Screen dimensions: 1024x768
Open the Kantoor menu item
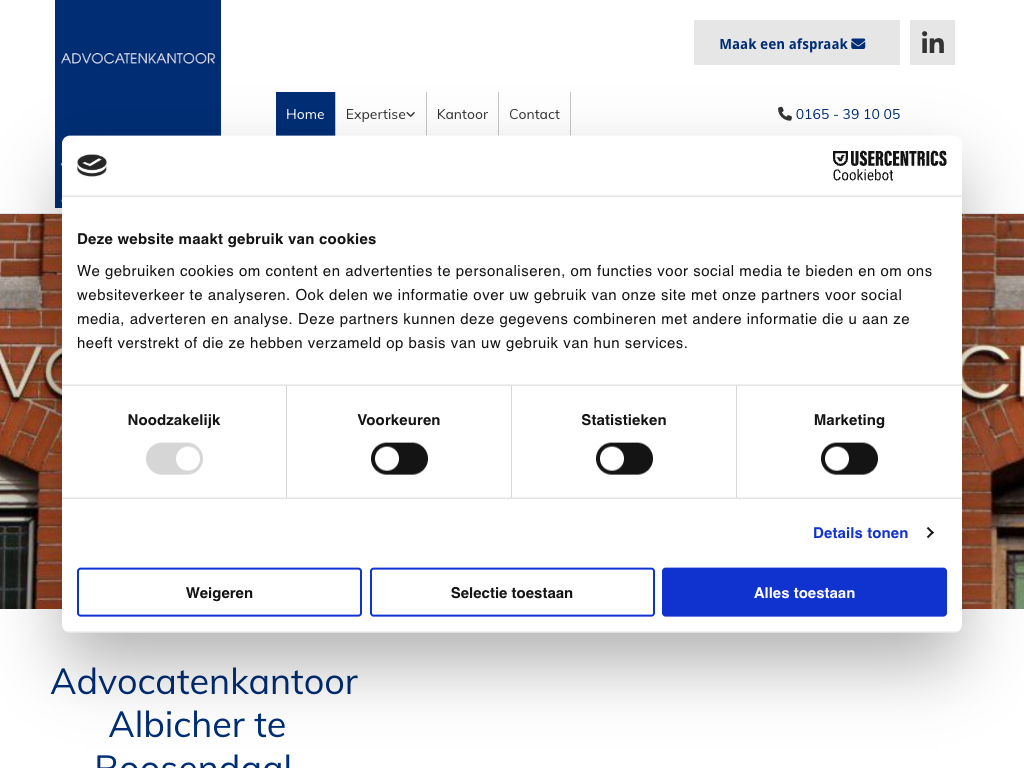pos(462,114)
